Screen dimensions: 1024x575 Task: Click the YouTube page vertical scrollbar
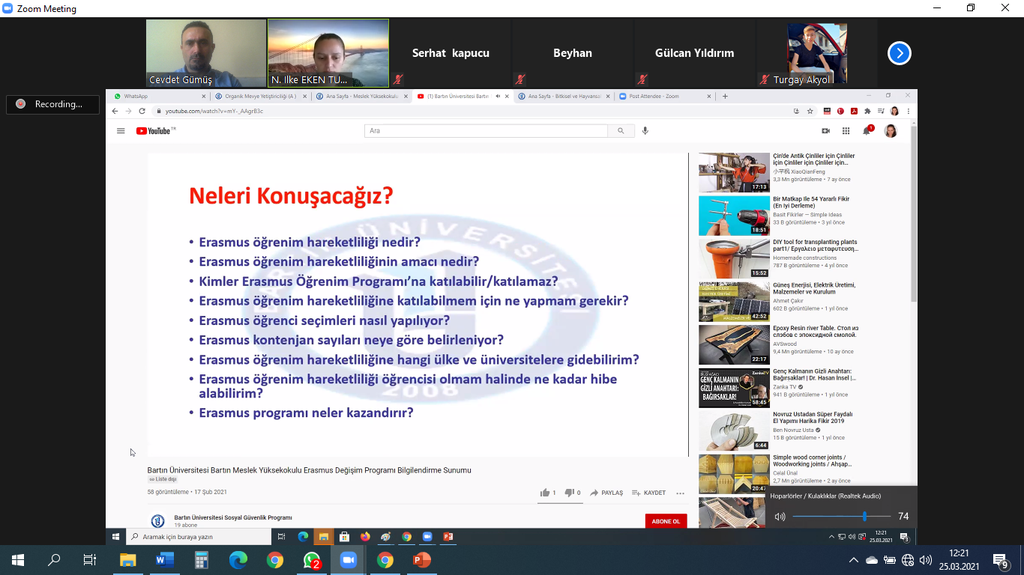(913, 212)
